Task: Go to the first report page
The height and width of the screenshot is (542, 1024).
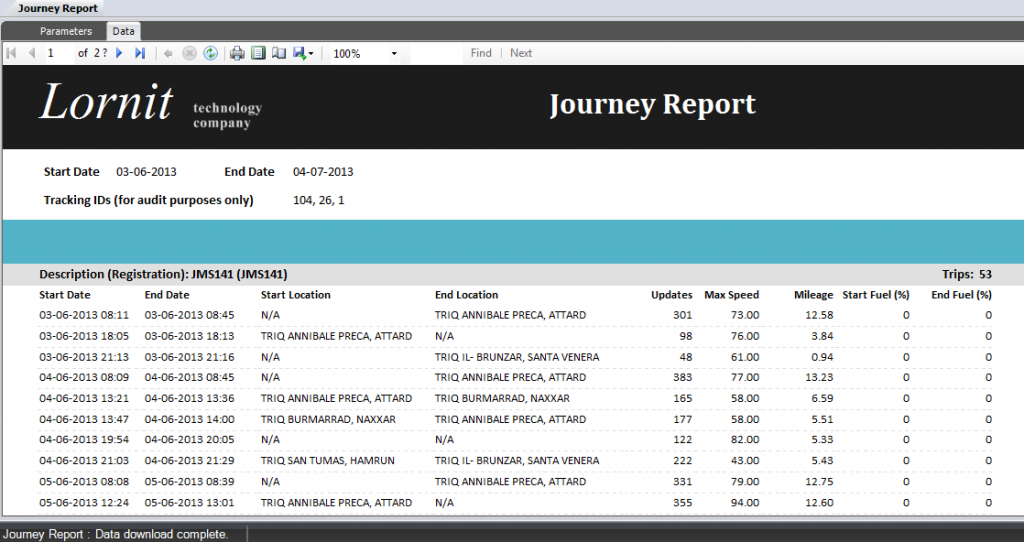Action: 12,53
